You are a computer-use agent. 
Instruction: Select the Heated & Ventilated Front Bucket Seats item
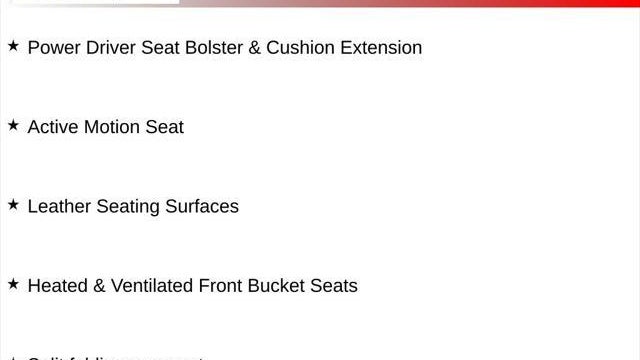(x=193, y=286)
